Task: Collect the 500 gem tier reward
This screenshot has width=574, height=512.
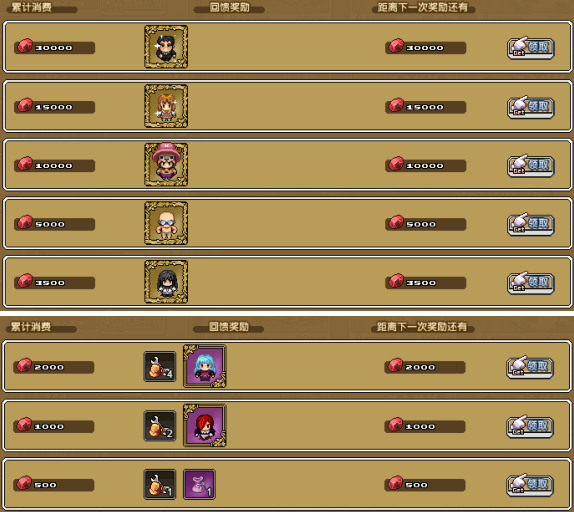Action: [x=530, y=485]
